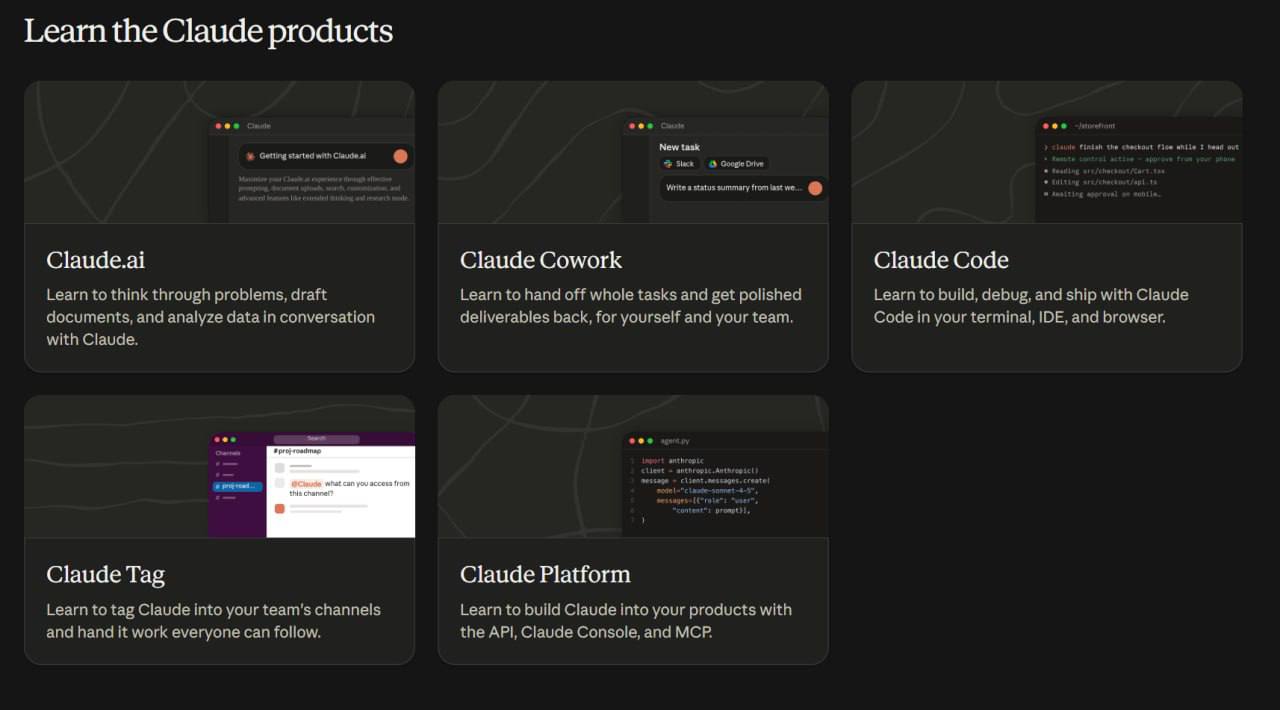Click the 'Getting started with Claude.ai' prompt field
This screenshot has height=710, width=1280.
326,156
